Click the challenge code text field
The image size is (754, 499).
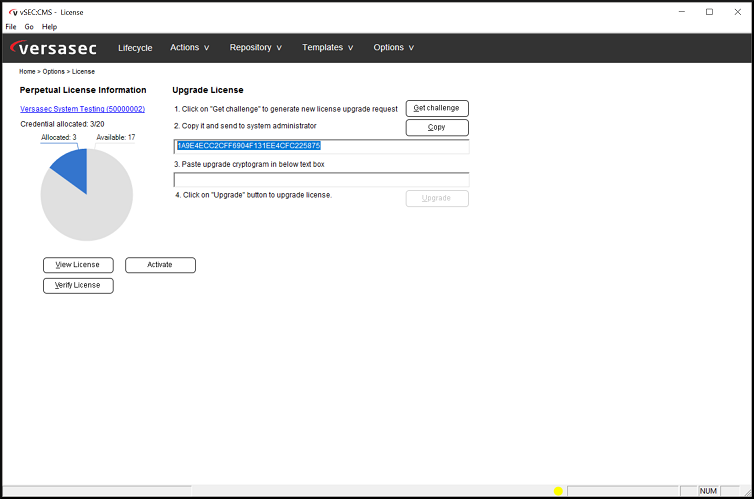pyautogui.click(x=321, y=146)
